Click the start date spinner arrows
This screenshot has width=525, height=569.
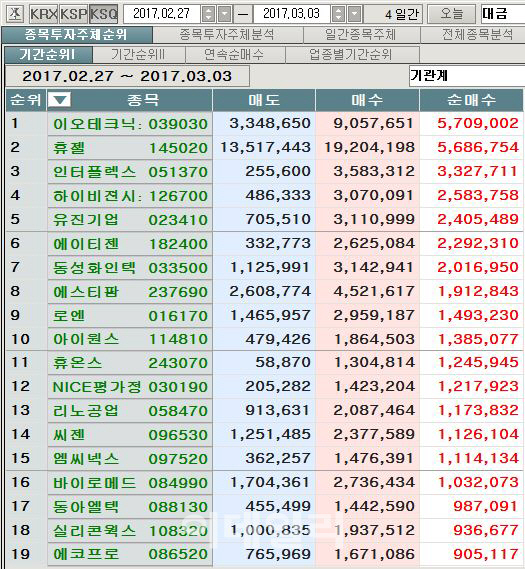208,14
